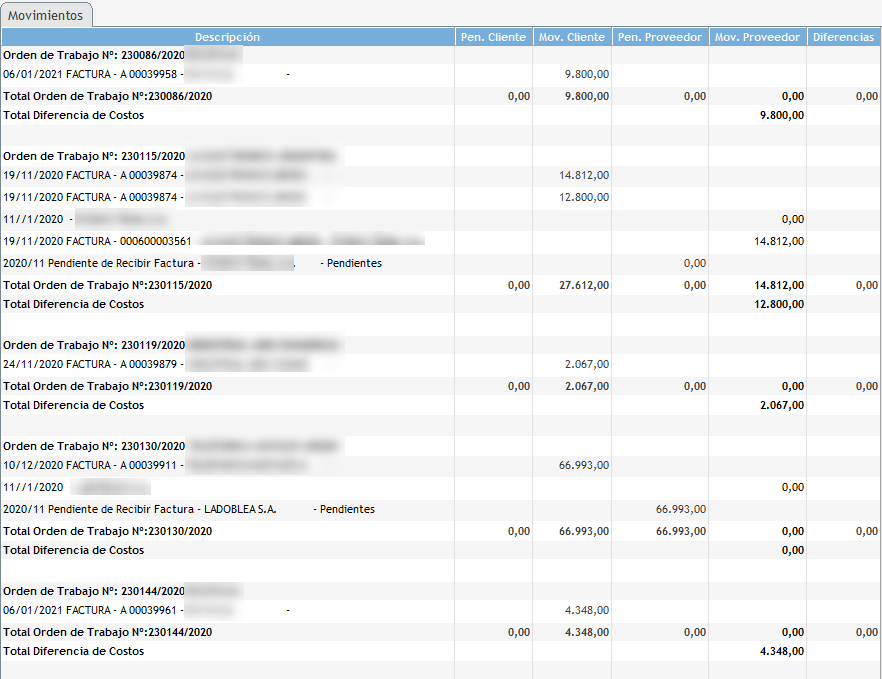Select Orden de Trabajo Nº 230119/2020 header row
Screen dimensions: 882x679
[94, 345]
